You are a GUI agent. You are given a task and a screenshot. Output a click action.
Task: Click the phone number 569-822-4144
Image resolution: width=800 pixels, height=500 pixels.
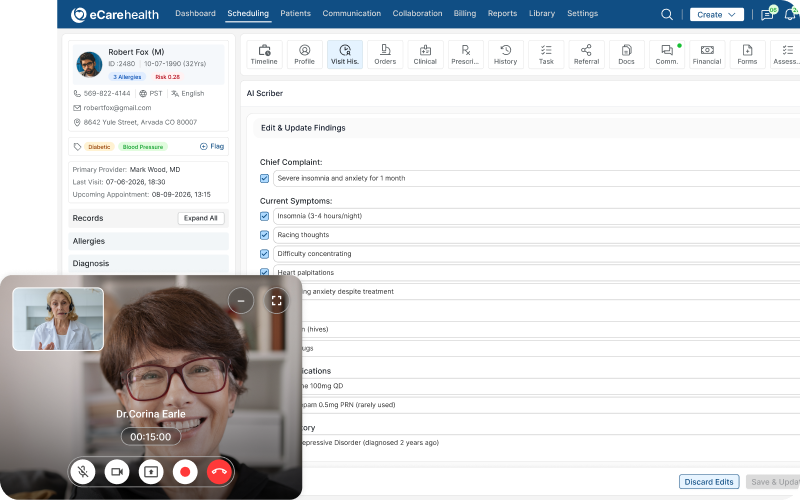pyautogui.click(x=107, y=94)
